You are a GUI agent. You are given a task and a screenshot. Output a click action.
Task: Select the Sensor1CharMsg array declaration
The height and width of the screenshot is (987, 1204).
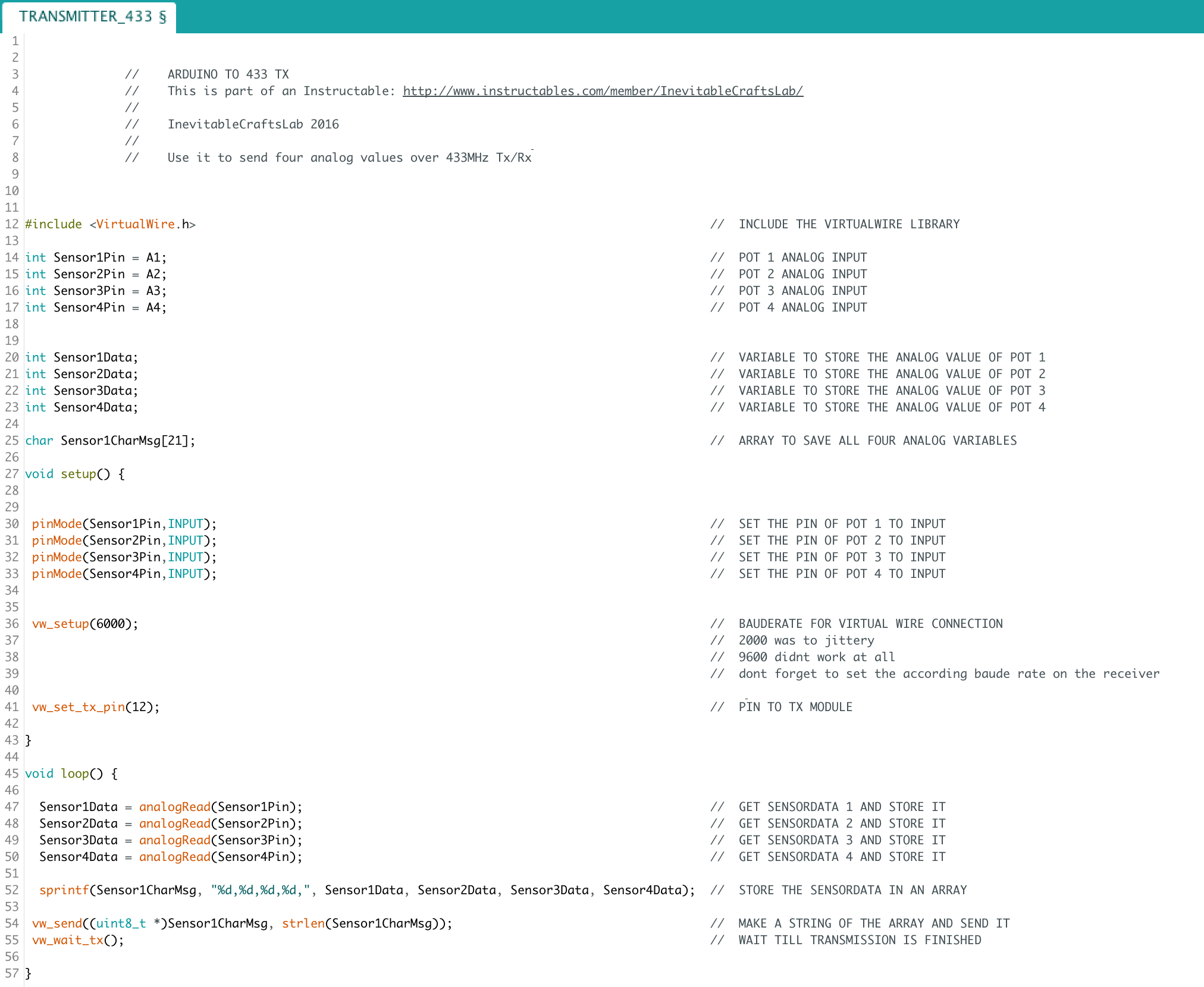[110, 440]
